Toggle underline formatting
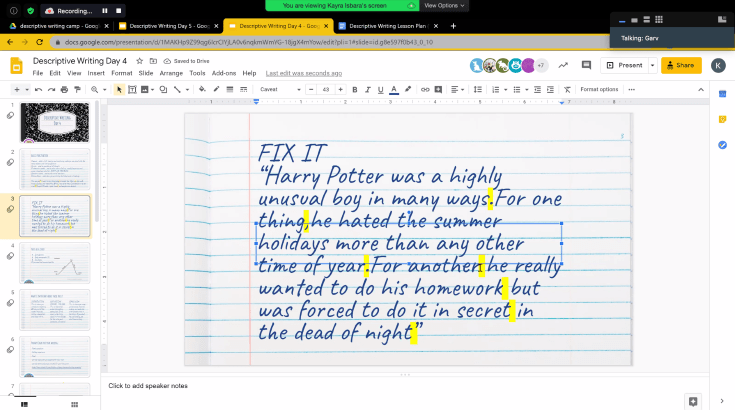The height and width of the screenshot is (410, 735). (379, 89)
